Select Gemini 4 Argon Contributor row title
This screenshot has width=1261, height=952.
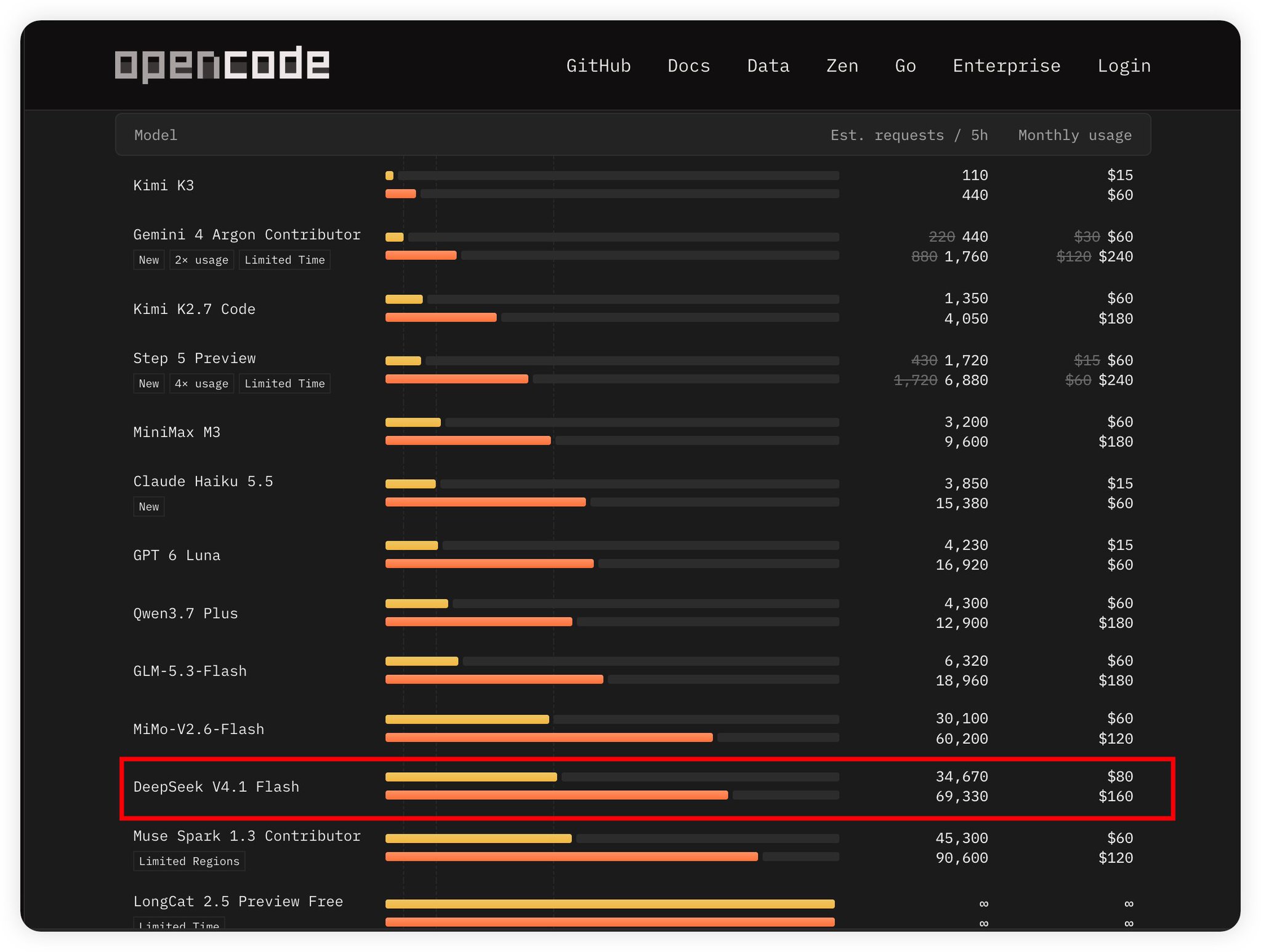click(247, 235)
